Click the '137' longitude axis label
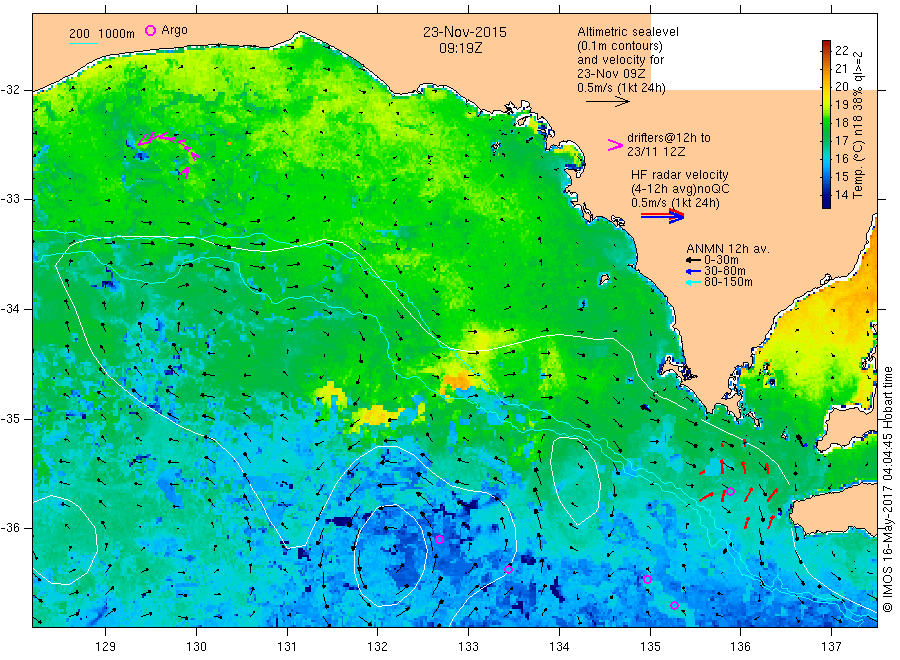900x660 pixels. pyautogui.click(x=831, y=646)
